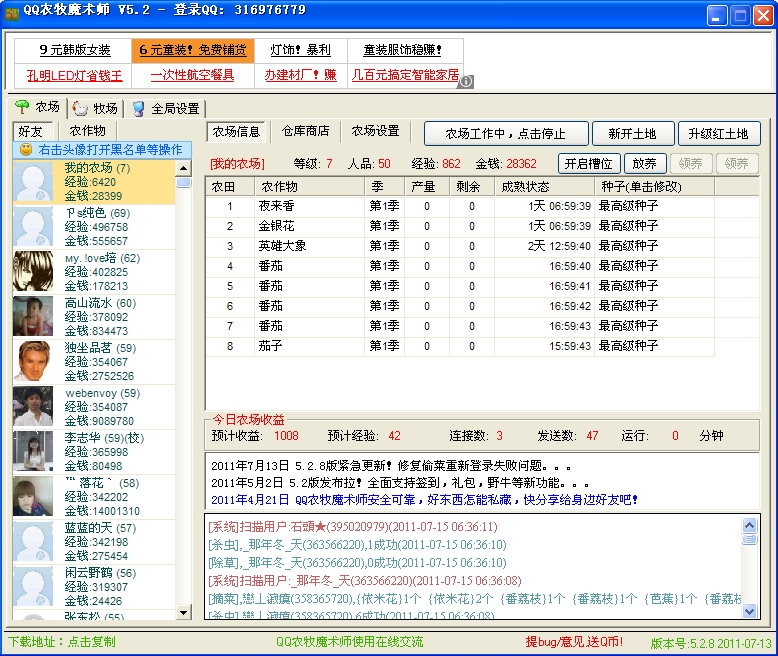Viewport: 778px width, 656px height.
Task: Click 农场工作中，点击停止 button
Action: (506, 133)
